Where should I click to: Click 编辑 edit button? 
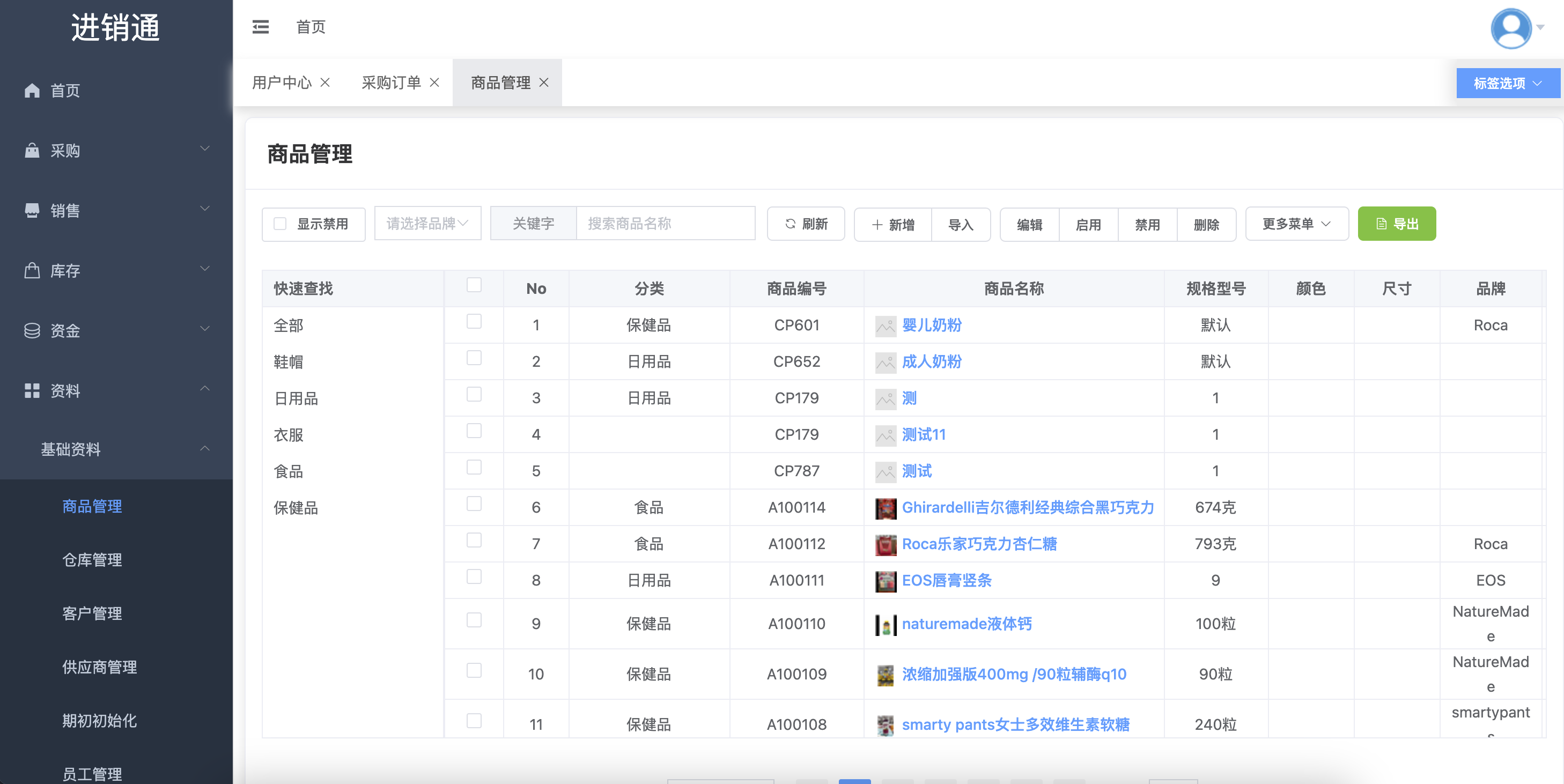pyautogui.click(x=1029, y=225)
